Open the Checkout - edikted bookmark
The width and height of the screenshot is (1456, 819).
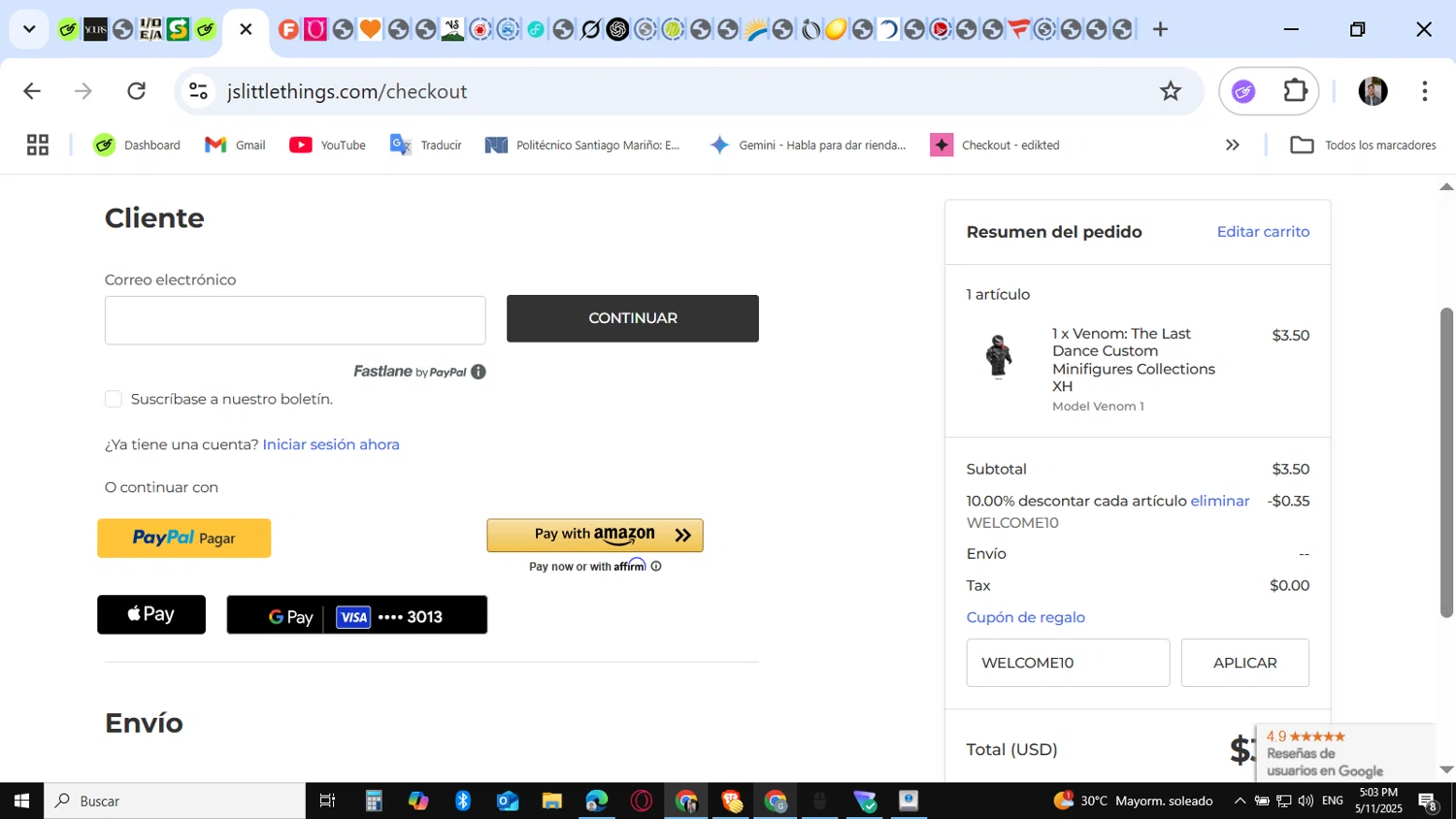point(995,145)
